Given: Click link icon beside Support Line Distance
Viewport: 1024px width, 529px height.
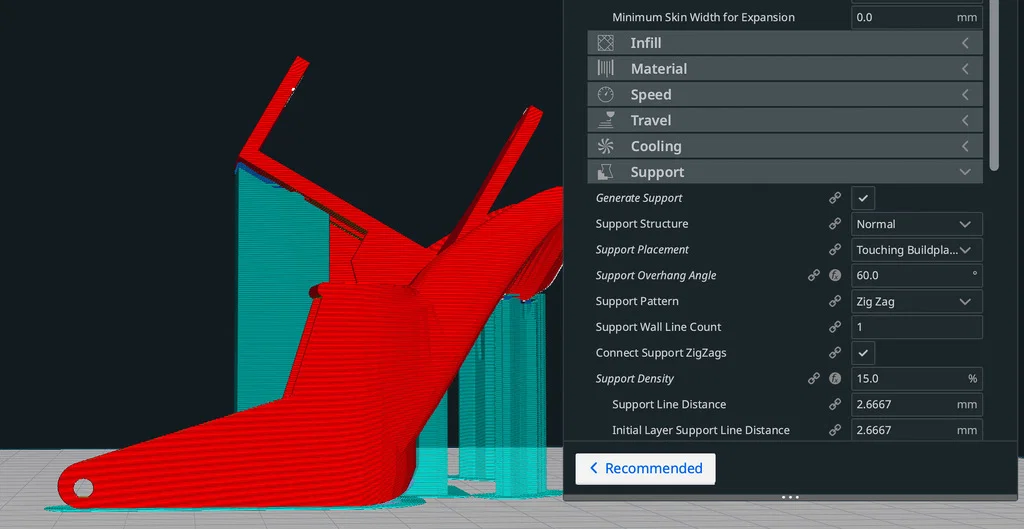Looking at the screenshot, I should [835, 404].
